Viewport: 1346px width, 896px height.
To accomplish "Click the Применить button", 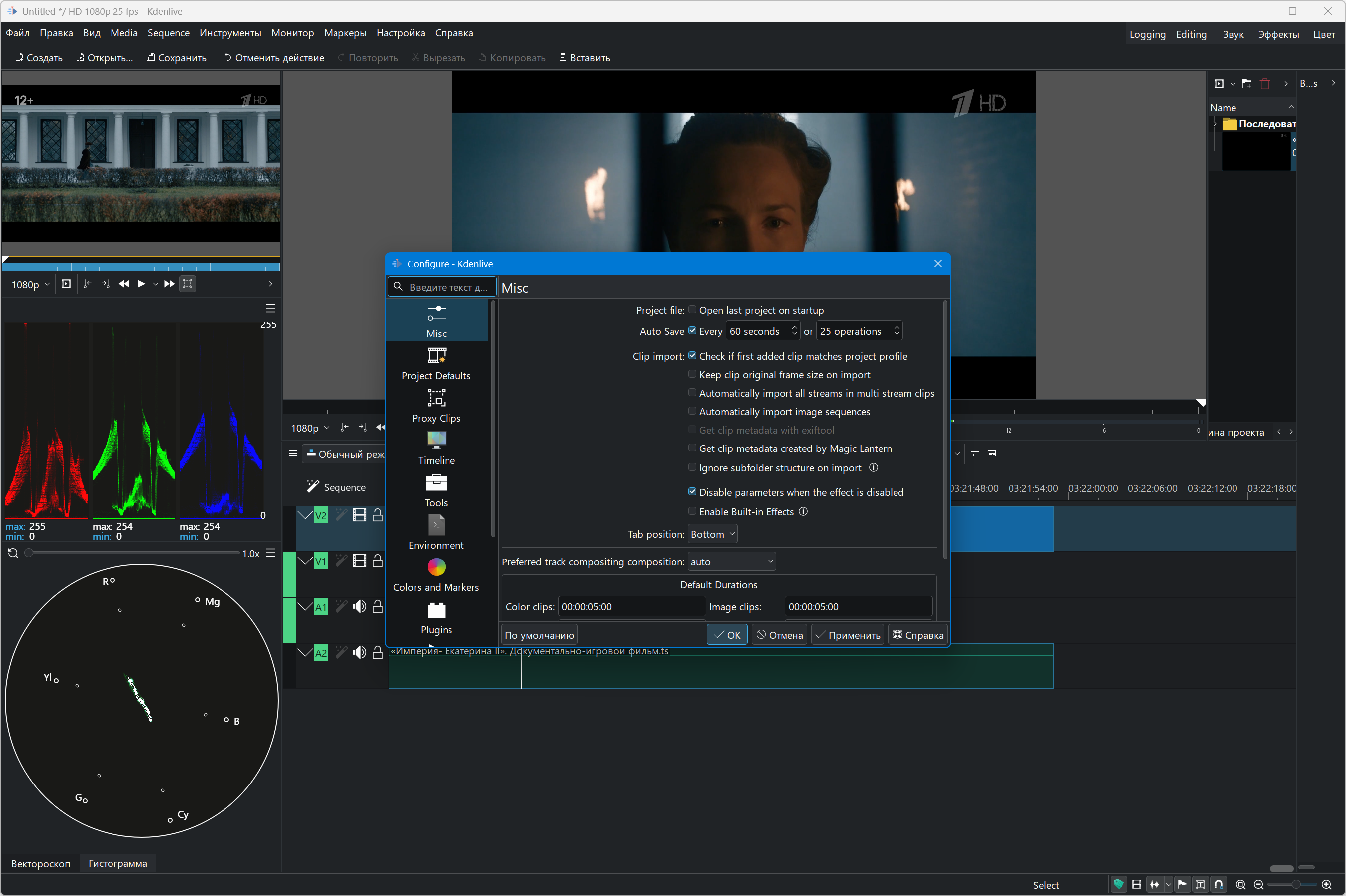I will click(x=848, y=635).
